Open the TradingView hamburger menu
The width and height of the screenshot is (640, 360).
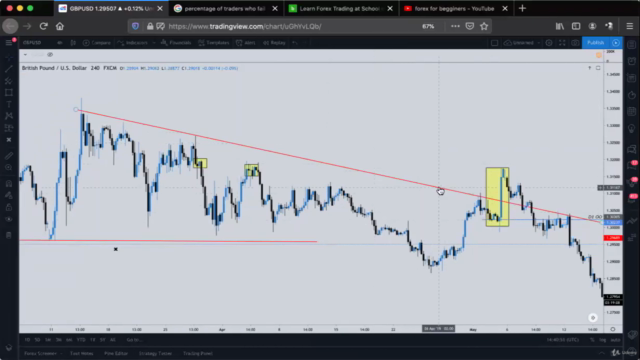[9, 42]
